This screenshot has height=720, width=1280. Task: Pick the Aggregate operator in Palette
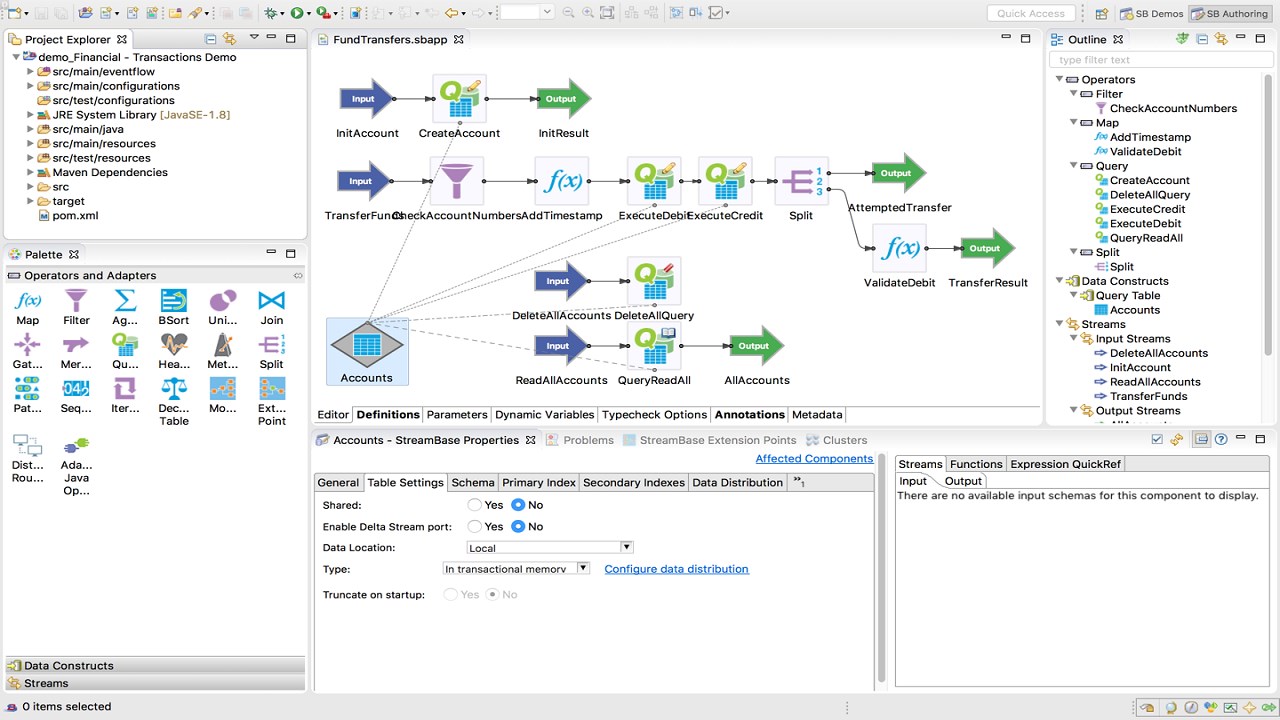tap(125, 308)
